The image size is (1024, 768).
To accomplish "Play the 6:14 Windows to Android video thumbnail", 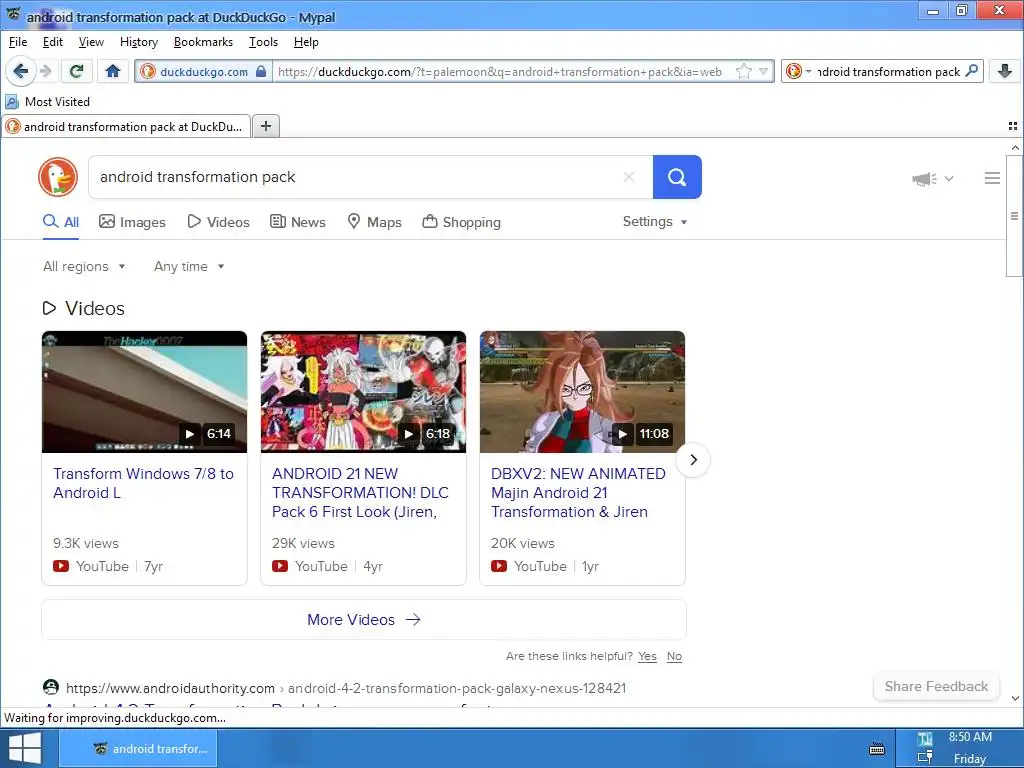I will pos(144,392).
